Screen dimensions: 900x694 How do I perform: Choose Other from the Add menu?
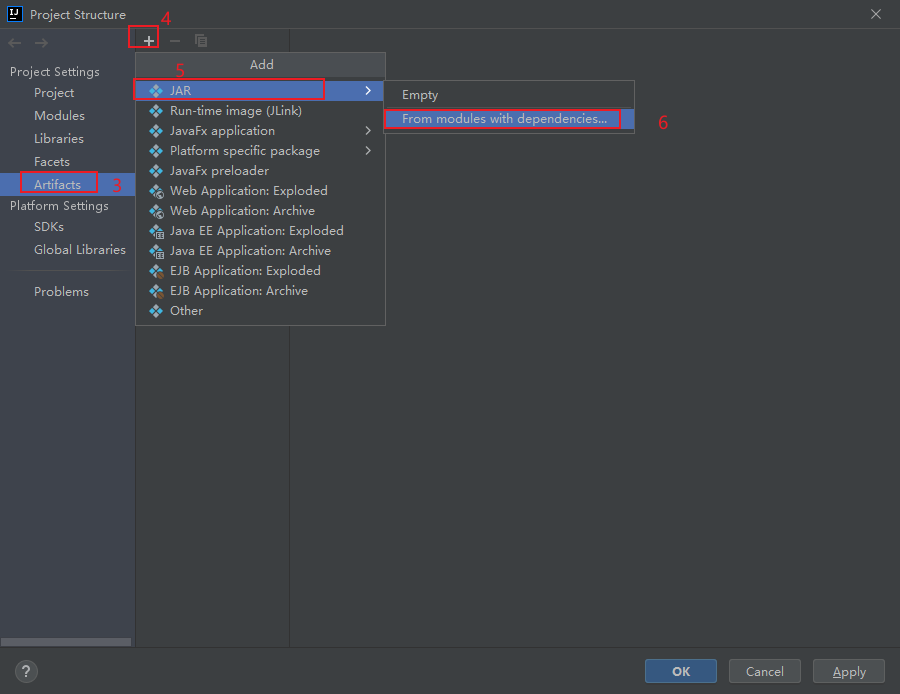click(x=259, y=311)
